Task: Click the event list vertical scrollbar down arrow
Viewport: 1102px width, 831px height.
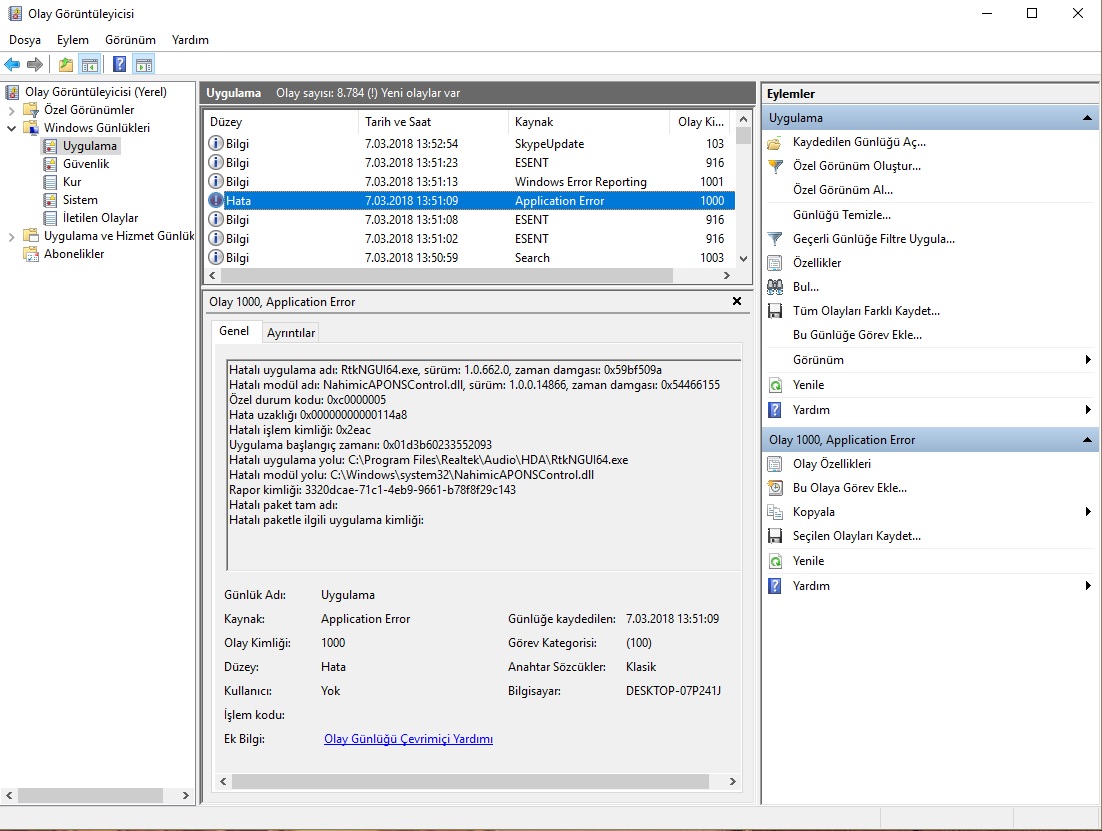Action: [x=742, y=258]
